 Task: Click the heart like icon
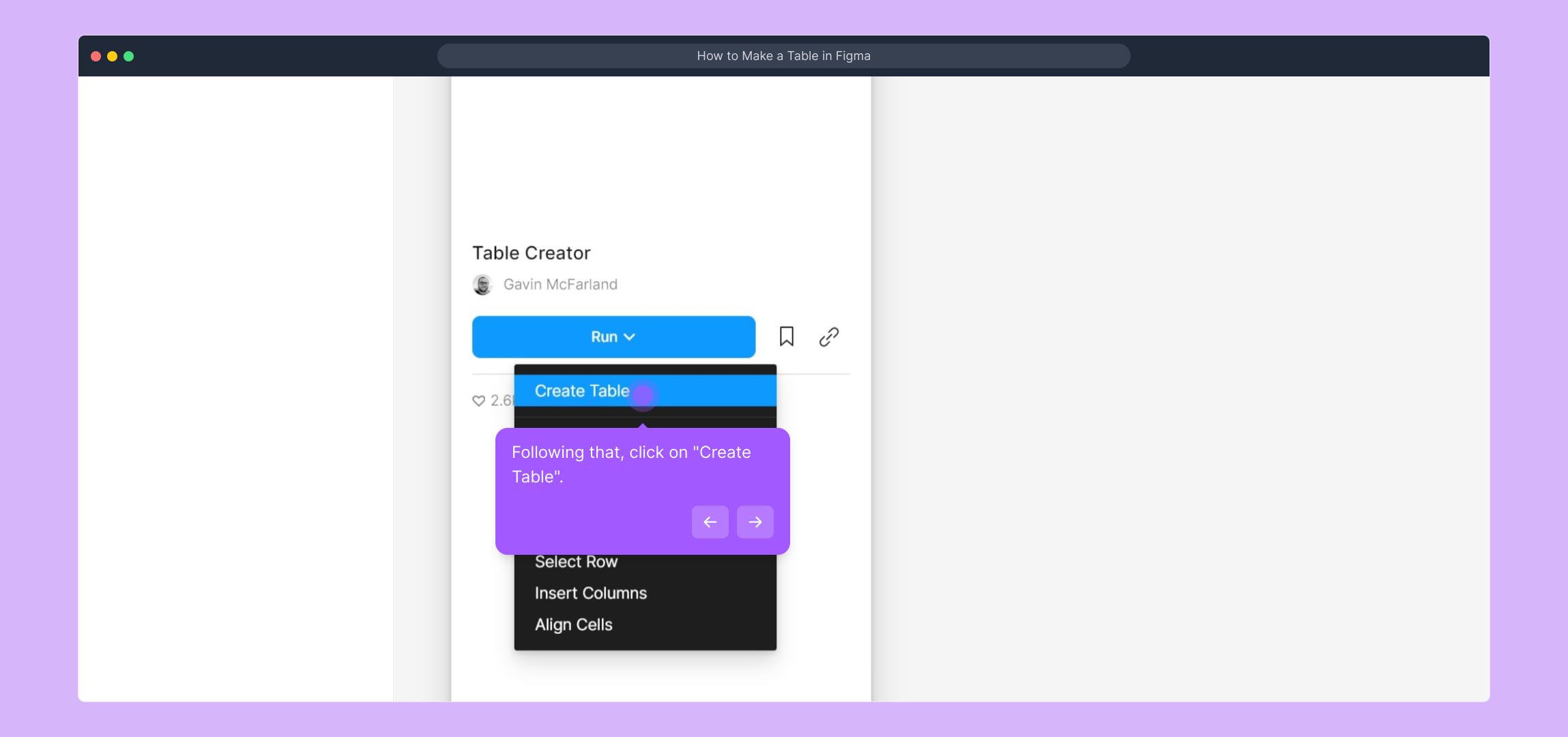pos(478,401)
